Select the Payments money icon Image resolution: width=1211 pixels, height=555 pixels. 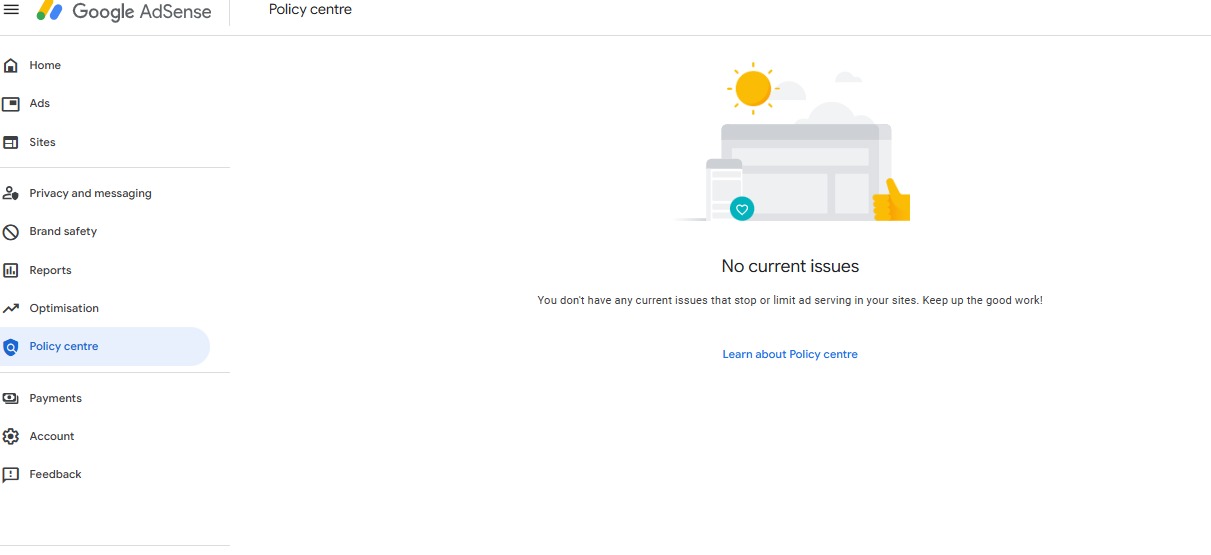[x=11, y=398]
